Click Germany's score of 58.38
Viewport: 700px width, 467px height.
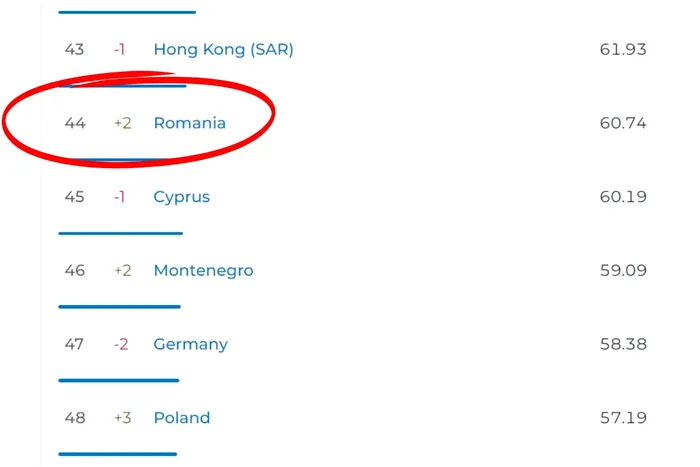click(623, 344)
